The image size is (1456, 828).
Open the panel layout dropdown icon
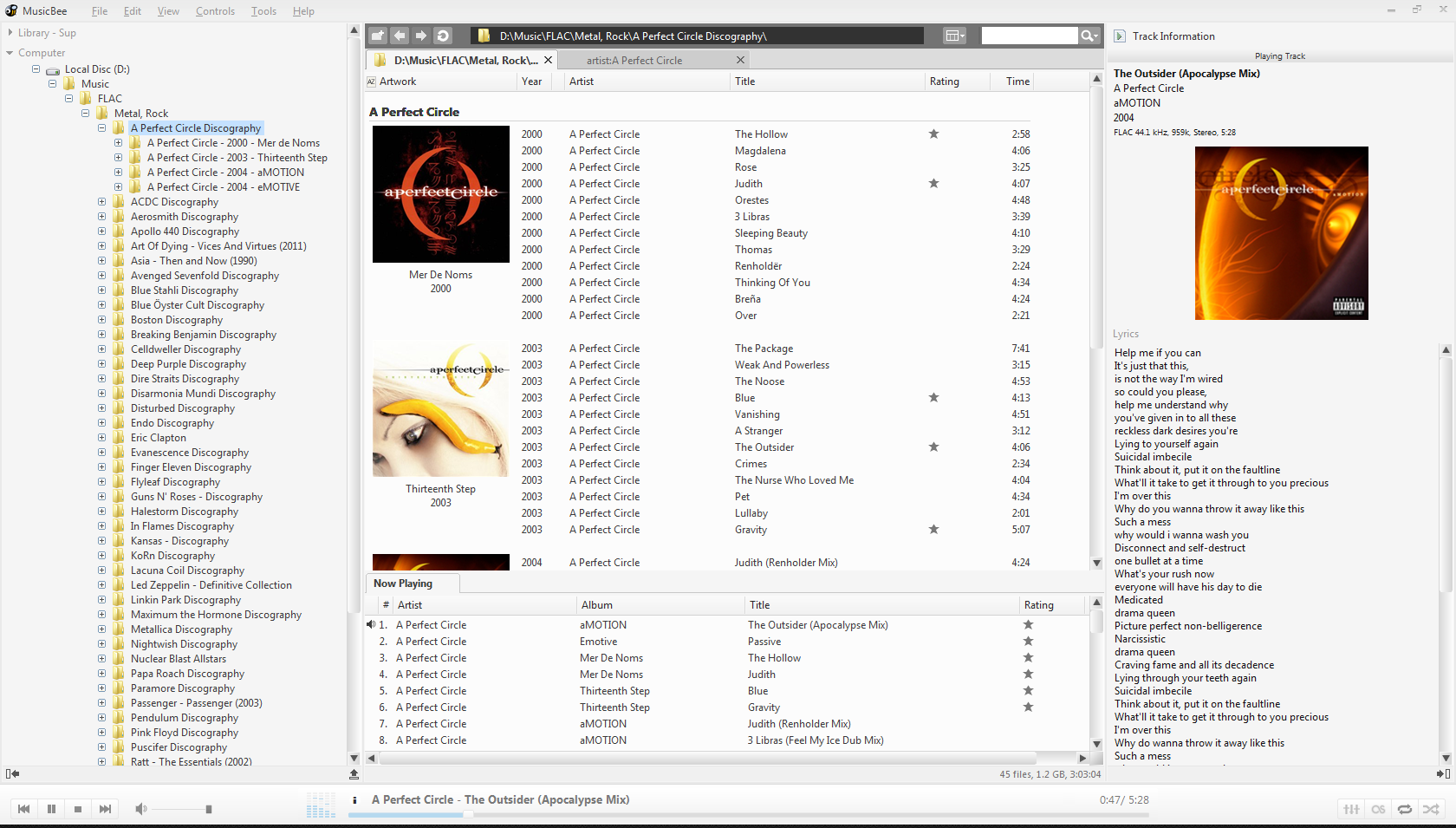(x=954, y=36)
